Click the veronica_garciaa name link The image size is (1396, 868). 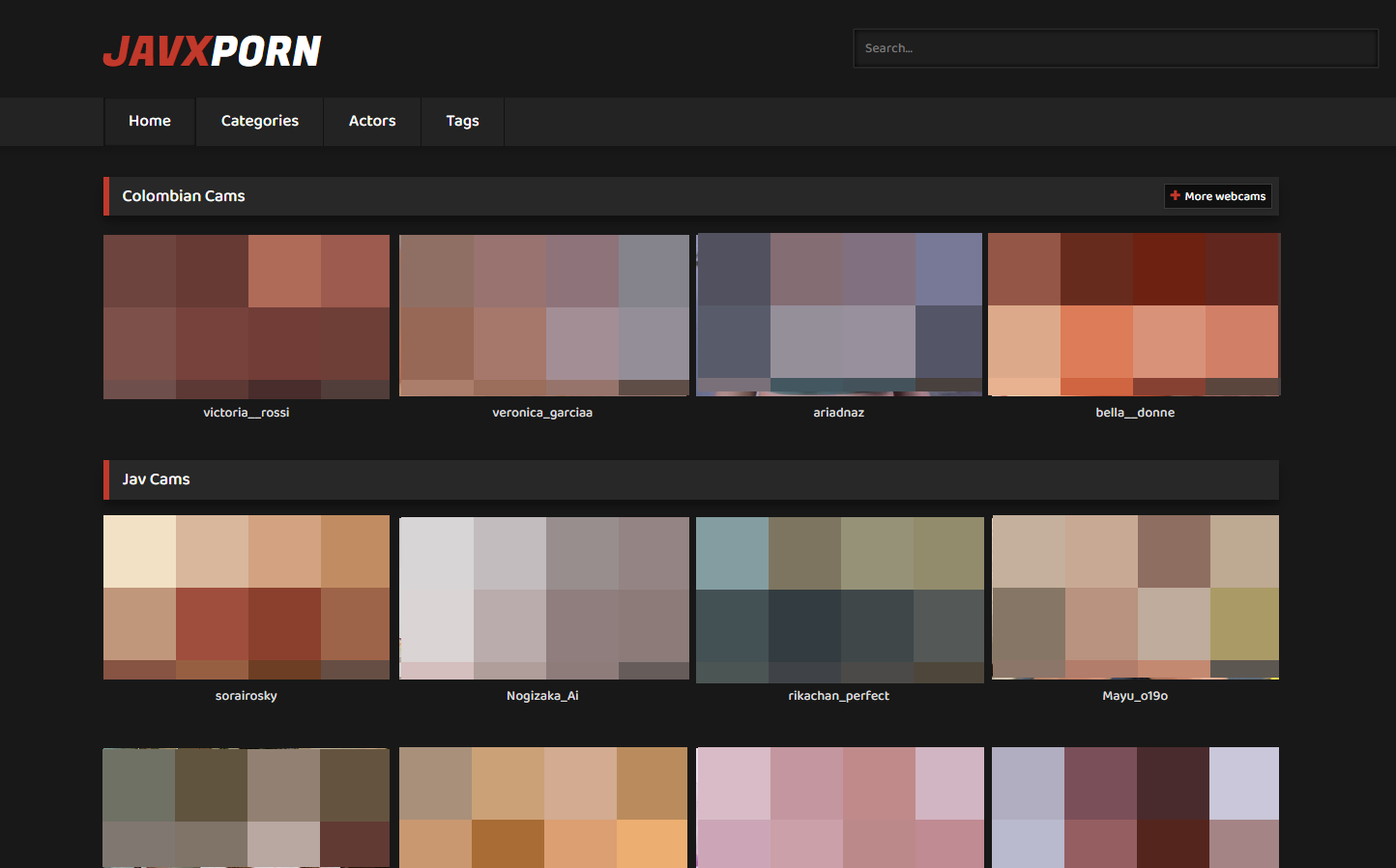542,413
